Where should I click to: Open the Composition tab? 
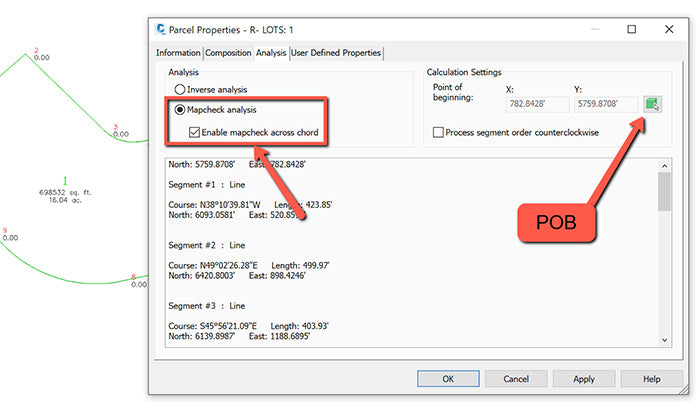pyautogui.click(x=228, y=53)
